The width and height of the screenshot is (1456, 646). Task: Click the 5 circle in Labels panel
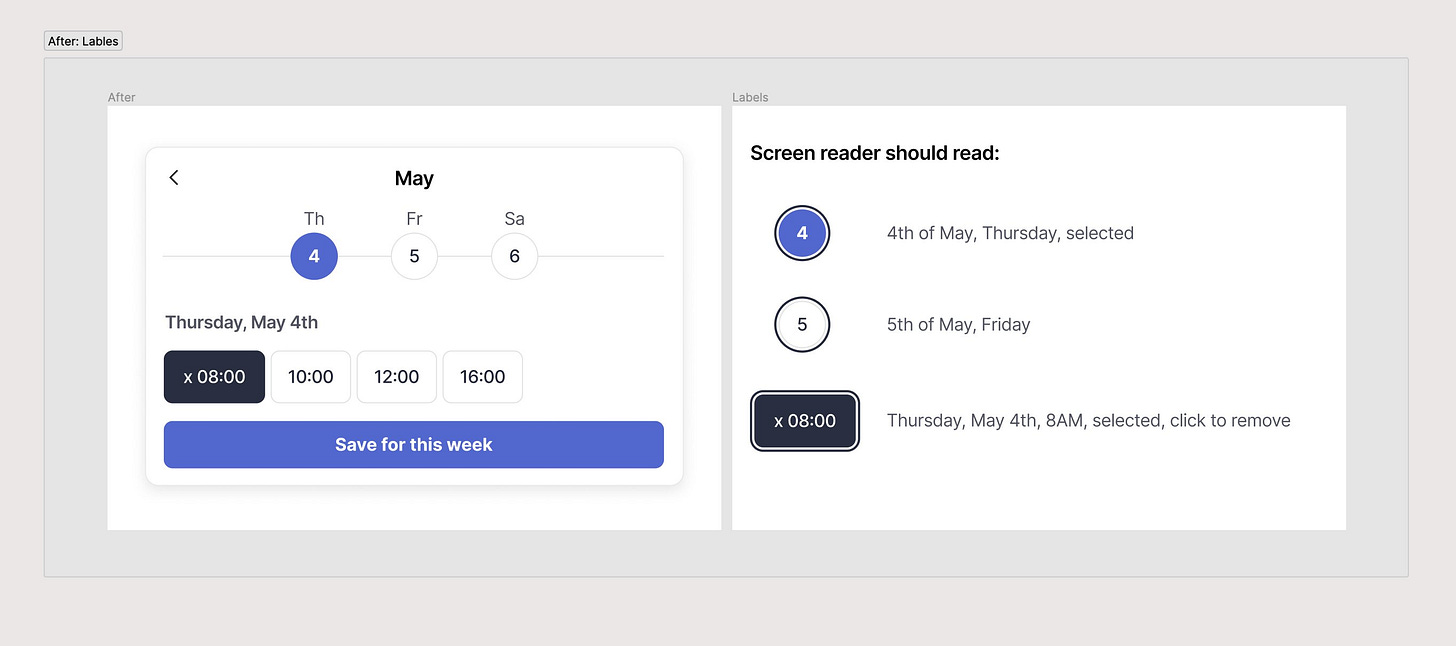(x=801, y=324)
